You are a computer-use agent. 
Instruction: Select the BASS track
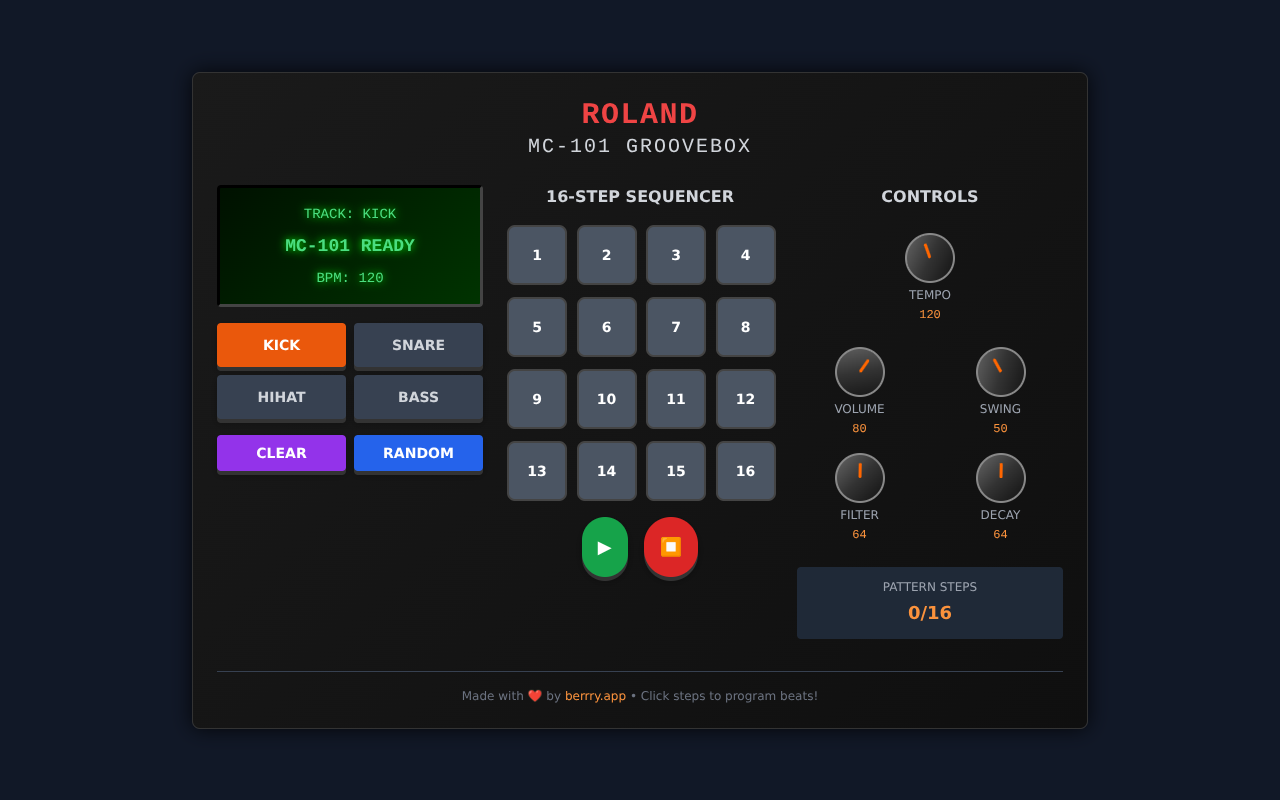(418, 397)
